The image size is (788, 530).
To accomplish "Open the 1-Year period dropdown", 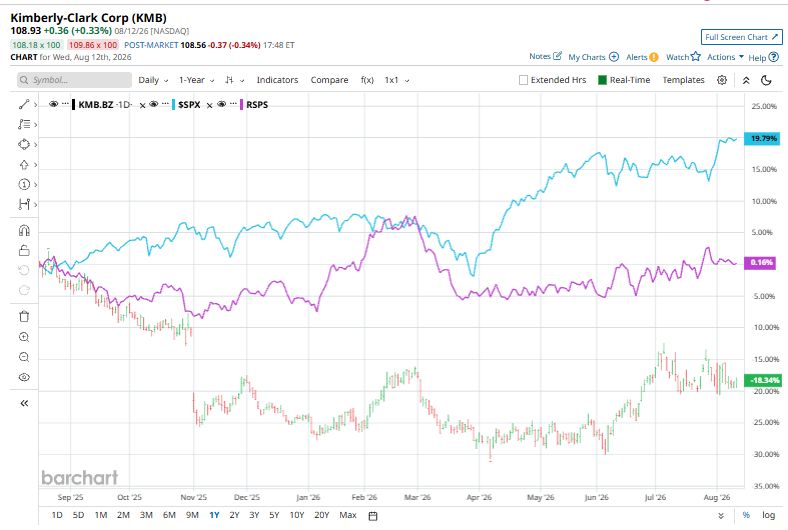I will 196,80.
